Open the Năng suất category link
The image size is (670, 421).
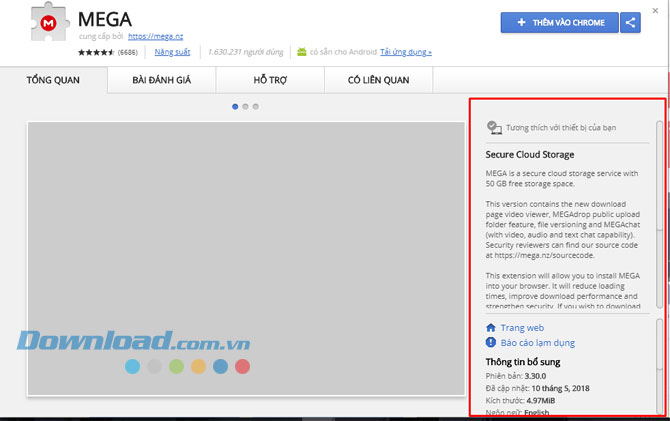172,52
